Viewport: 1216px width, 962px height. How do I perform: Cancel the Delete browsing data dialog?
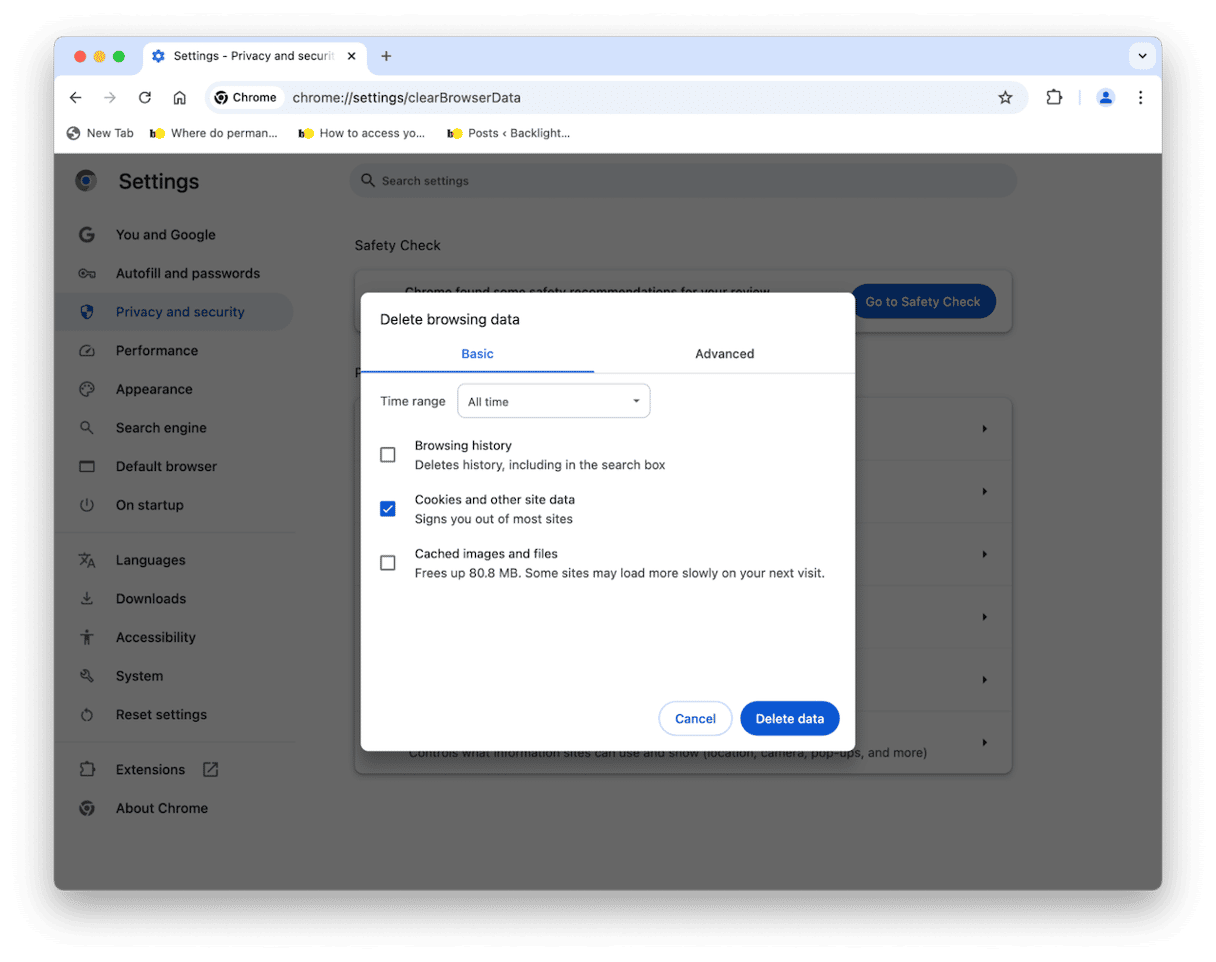click(695, 718)
